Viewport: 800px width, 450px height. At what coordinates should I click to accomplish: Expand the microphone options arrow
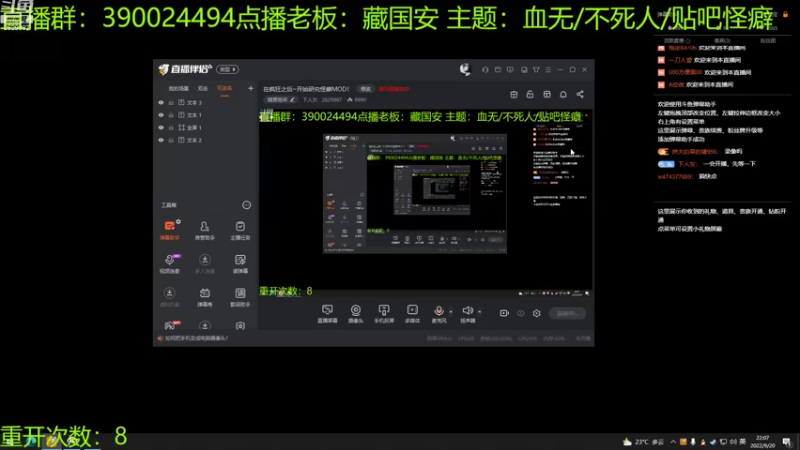451,311
